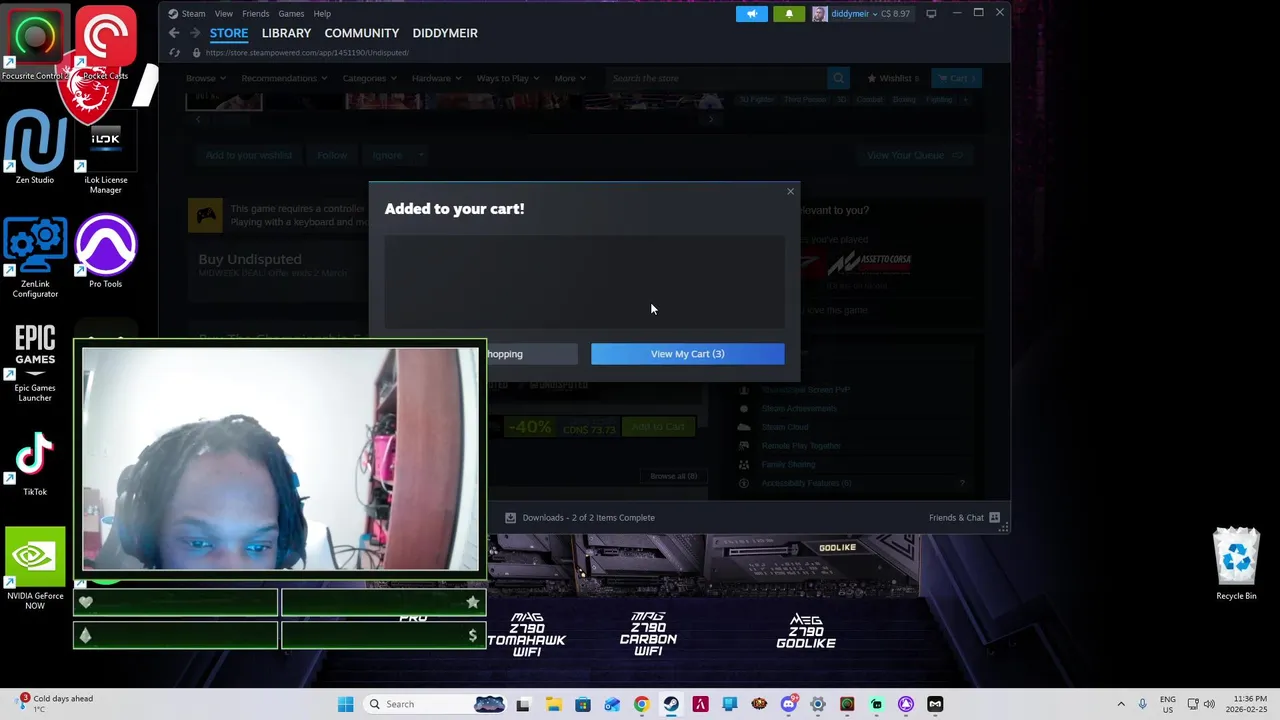The width and height of the screenshot is (1280, 720).
Task: Click the diddymeir profile avatar
Action: pyautogui.click(x=820, y=14)
